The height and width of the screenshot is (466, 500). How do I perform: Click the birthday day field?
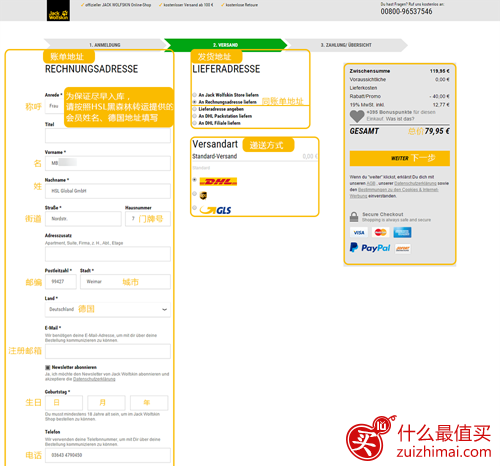coord(64,403)
